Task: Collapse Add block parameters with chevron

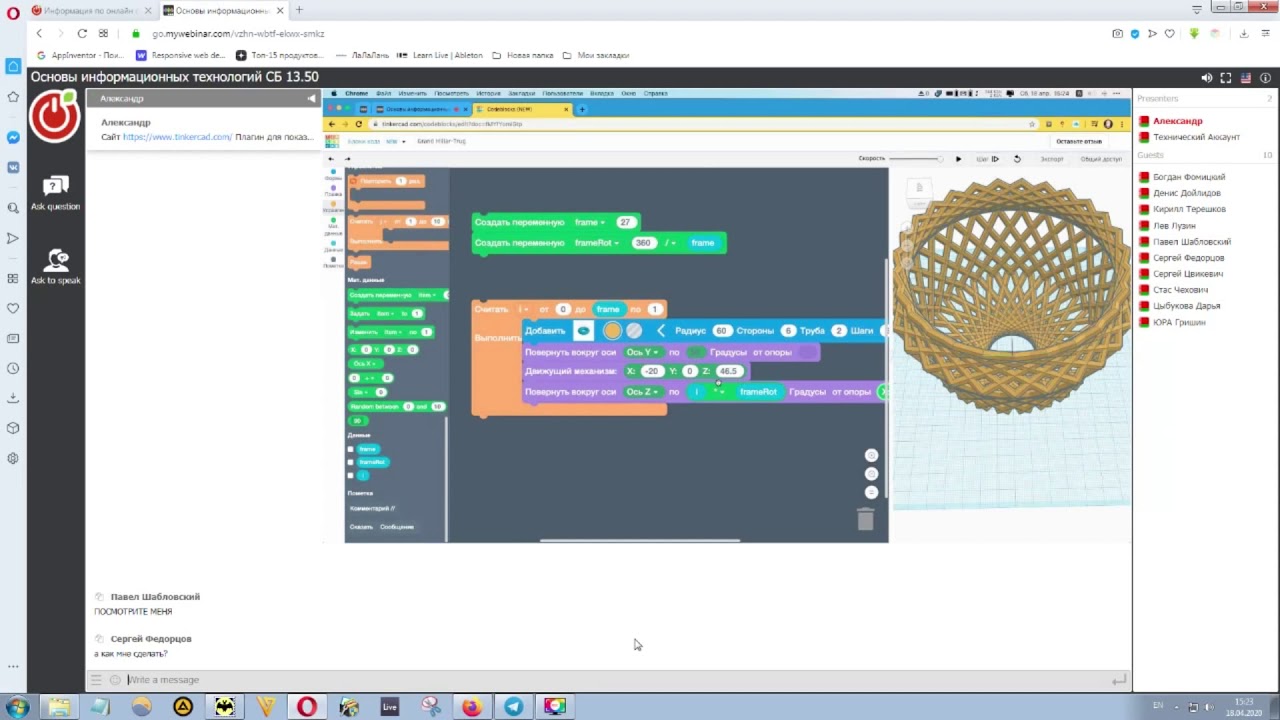Action: [x=661, y=331]
